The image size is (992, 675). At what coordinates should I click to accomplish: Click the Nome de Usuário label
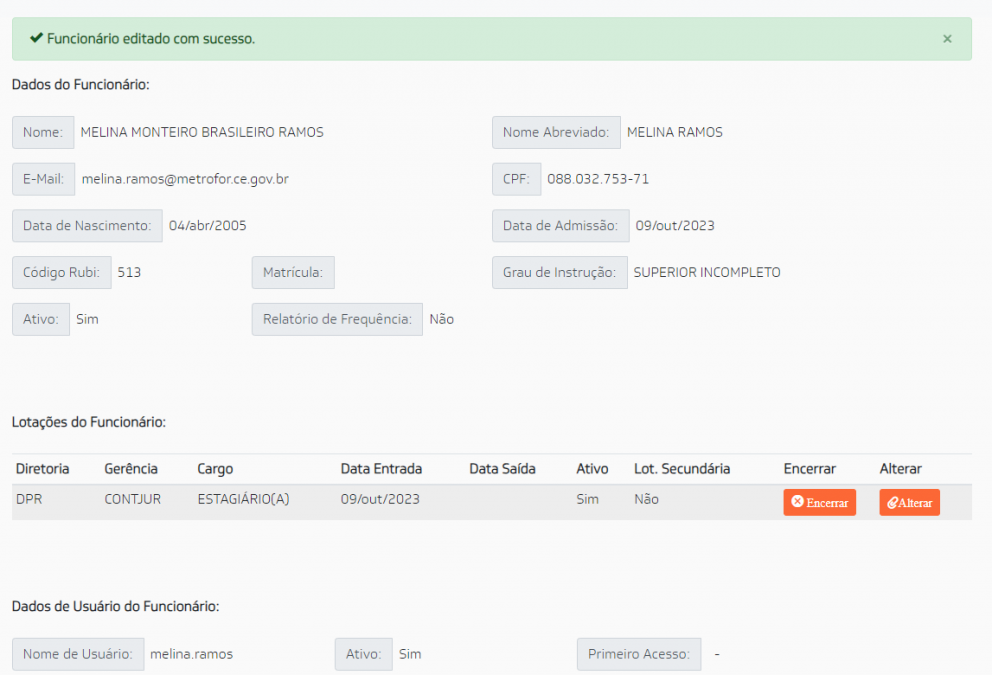click(78, 654)
